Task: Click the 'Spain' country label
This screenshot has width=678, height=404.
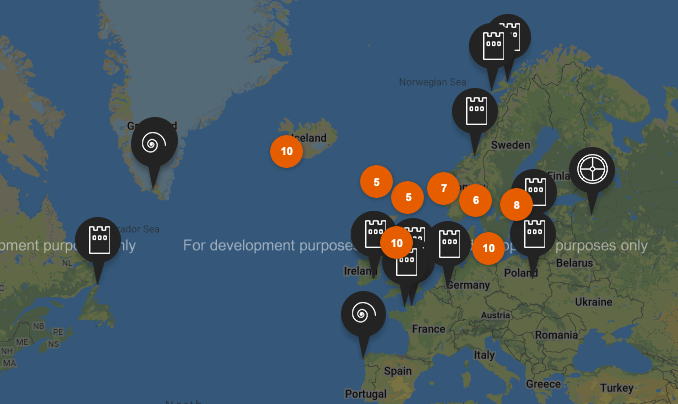Action: 398,371
